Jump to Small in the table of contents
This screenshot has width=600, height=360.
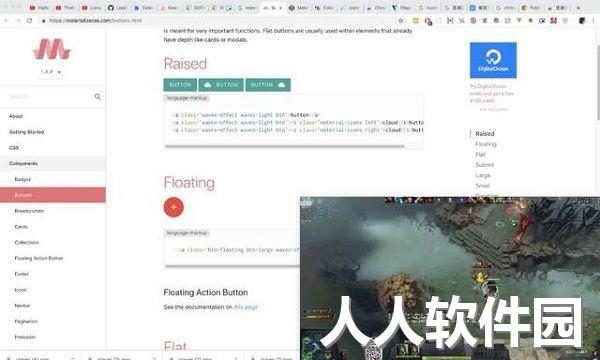point(482,185)
